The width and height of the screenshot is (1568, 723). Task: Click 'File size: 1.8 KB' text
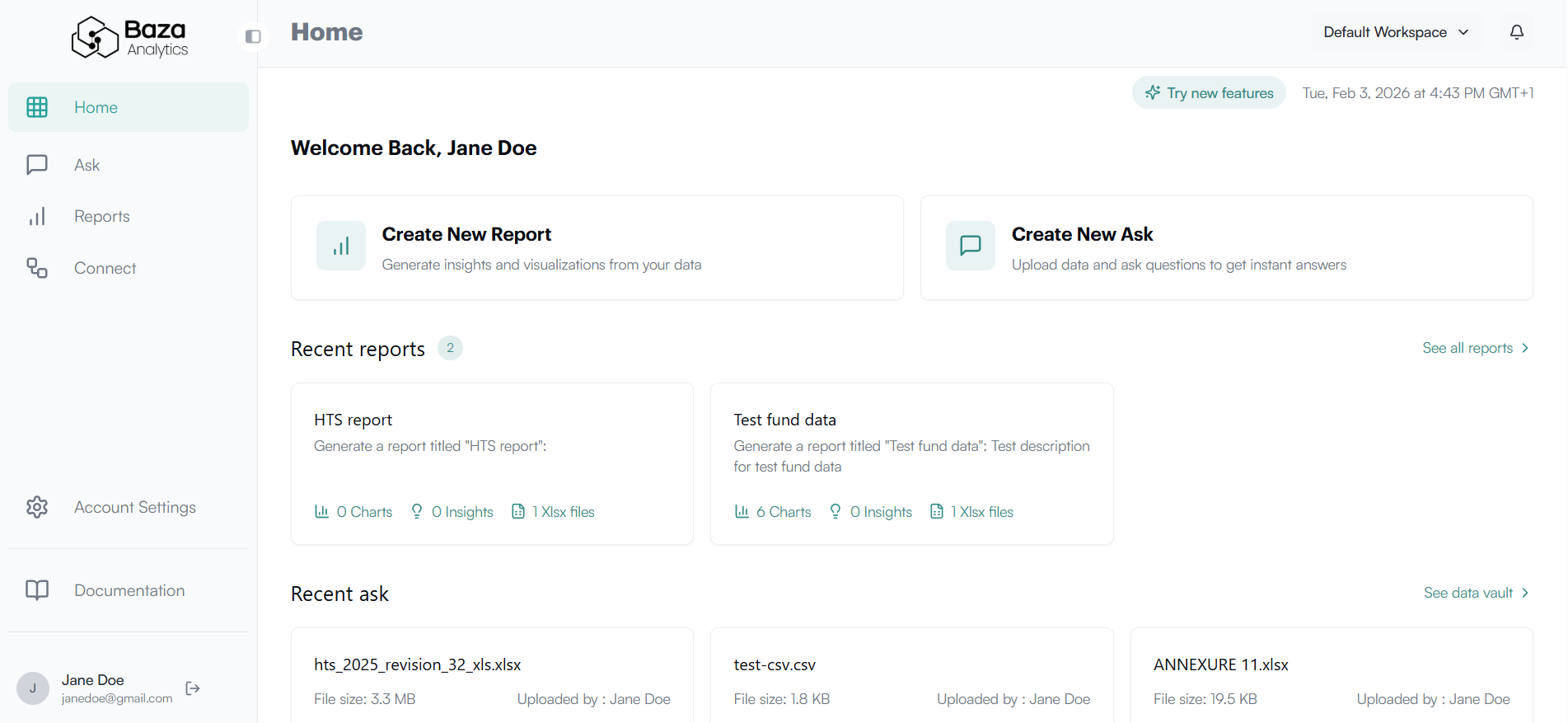pos(782,699)
